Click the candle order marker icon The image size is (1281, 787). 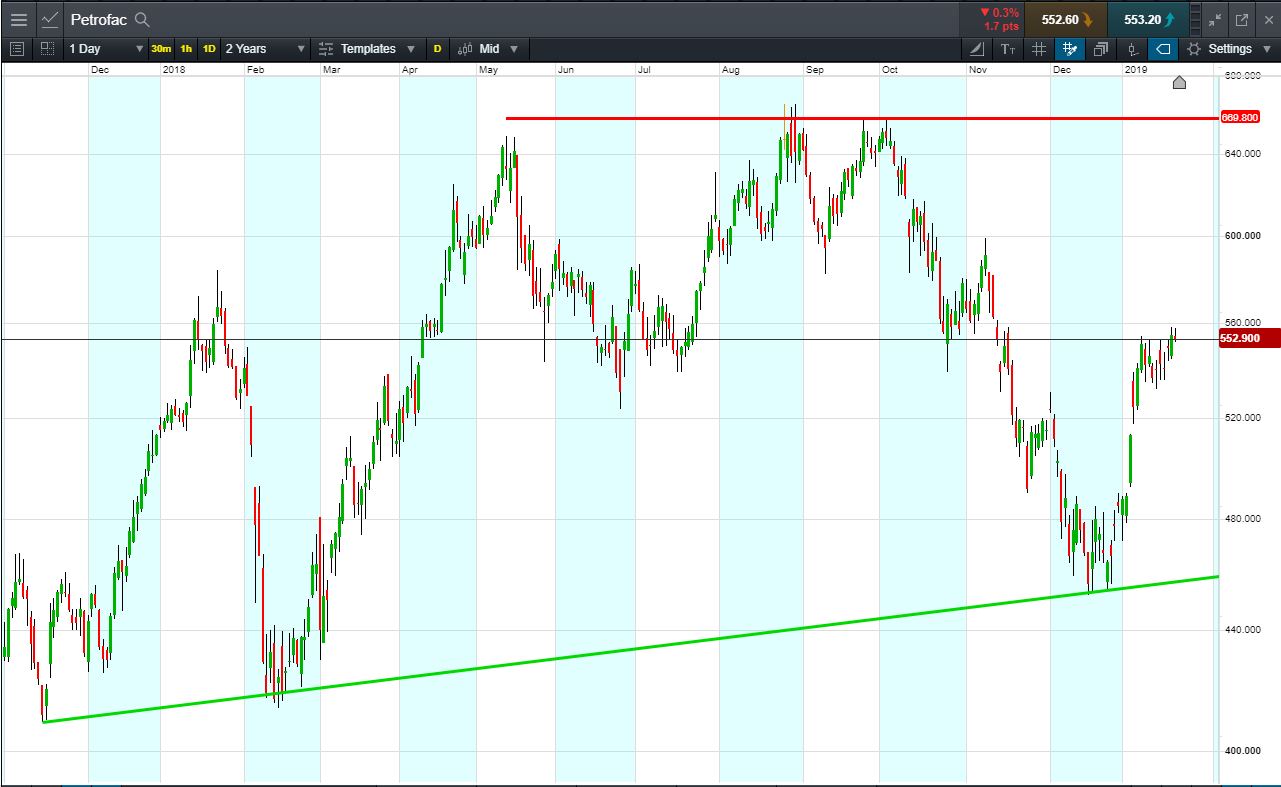pyautogui.click(x=1132, y=48)
